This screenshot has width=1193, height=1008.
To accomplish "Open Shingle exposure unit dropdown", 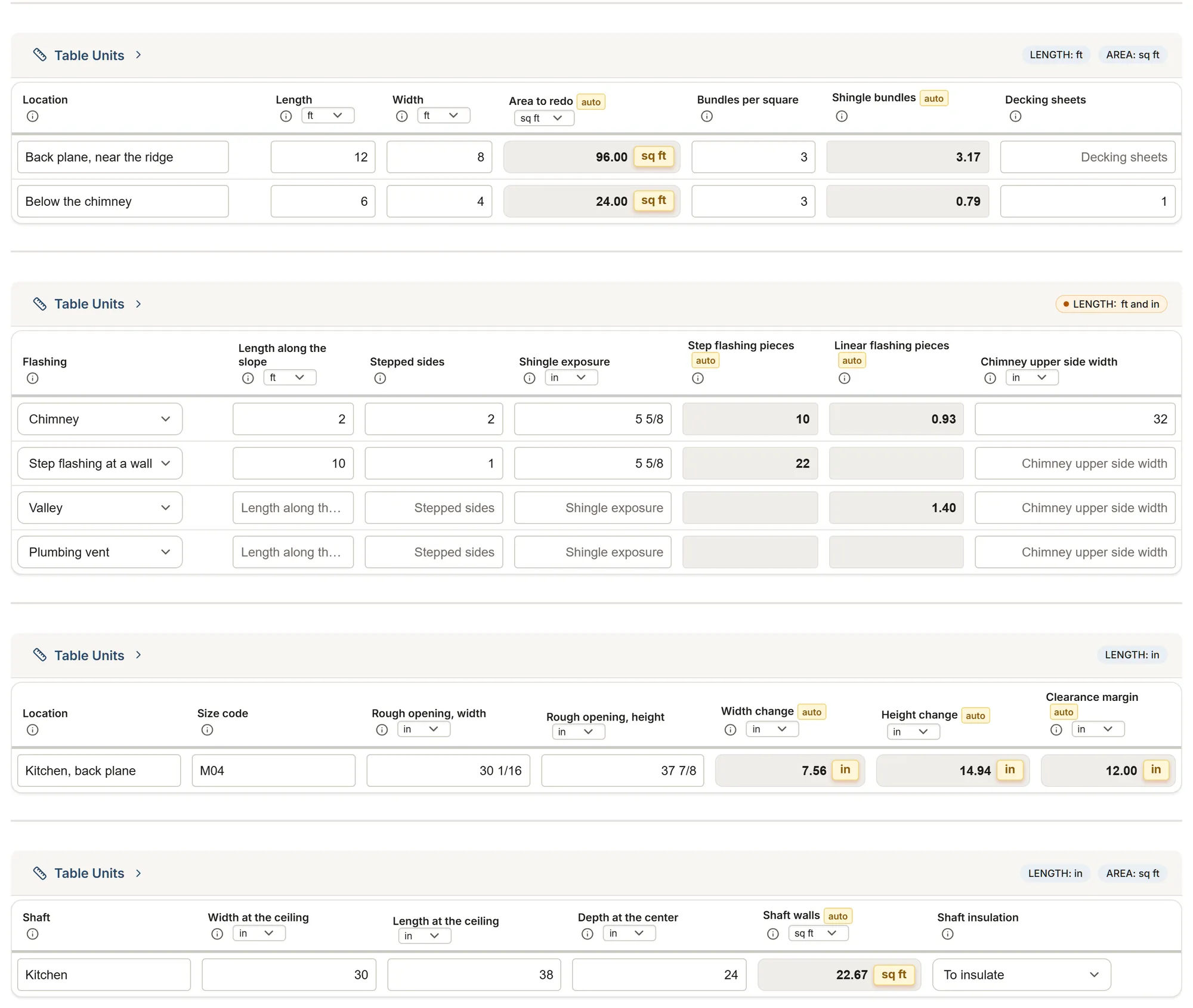I will [571, 378].
